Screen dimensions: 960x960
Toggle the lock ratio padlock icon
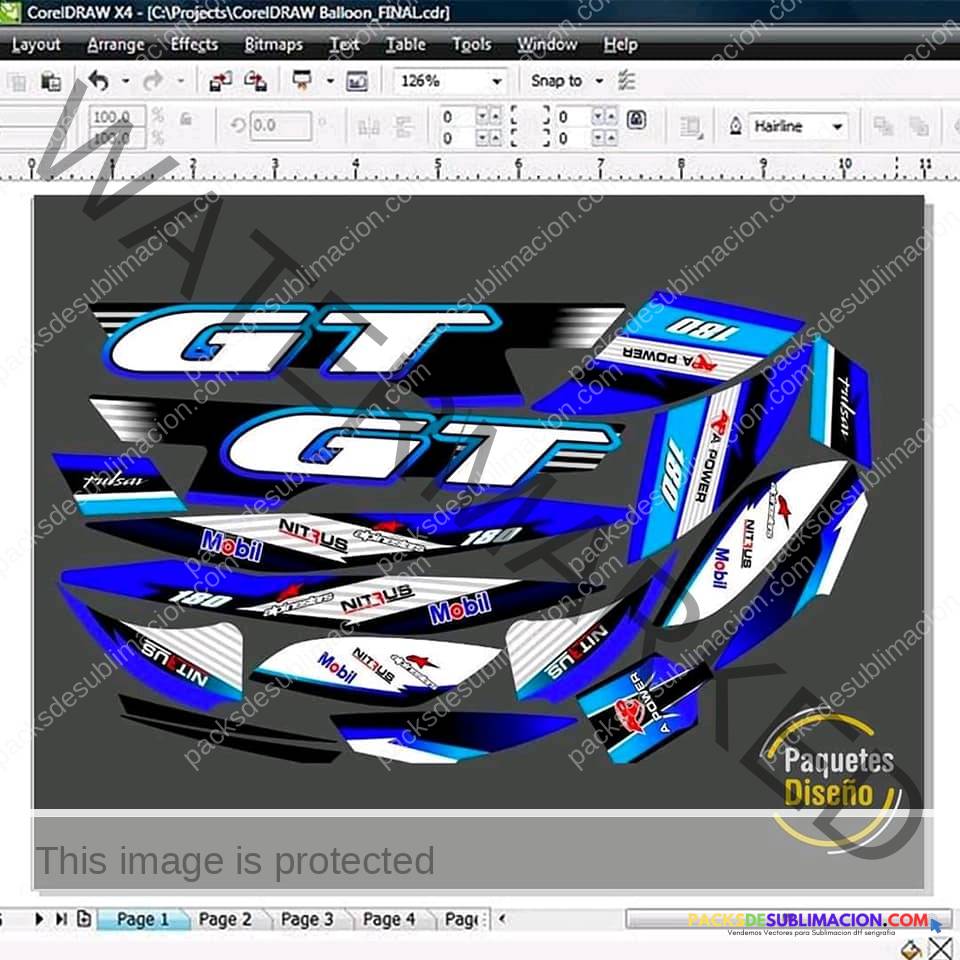point(186,119)
